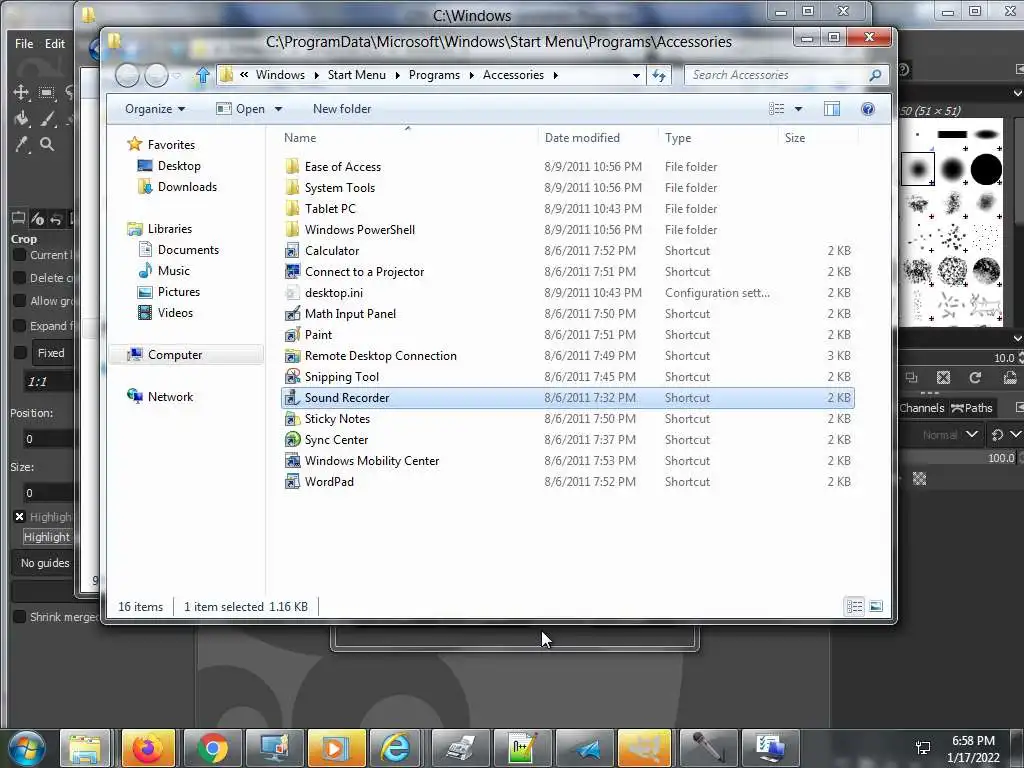This screenshot has height=768, width=1024.
Task: Open the No guides dropdown in GIMP
Action: click(44, 563)
